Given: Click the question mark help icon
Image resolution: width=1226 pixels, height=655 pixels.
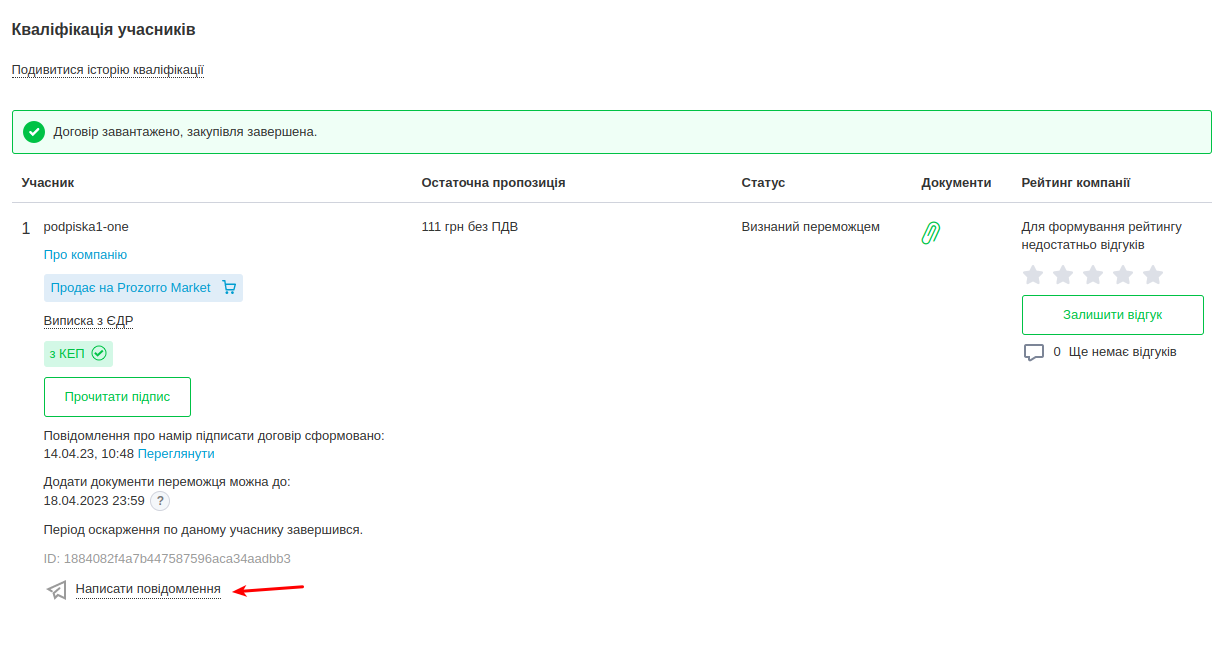Looking at the screenshot, I should [160, 501].
